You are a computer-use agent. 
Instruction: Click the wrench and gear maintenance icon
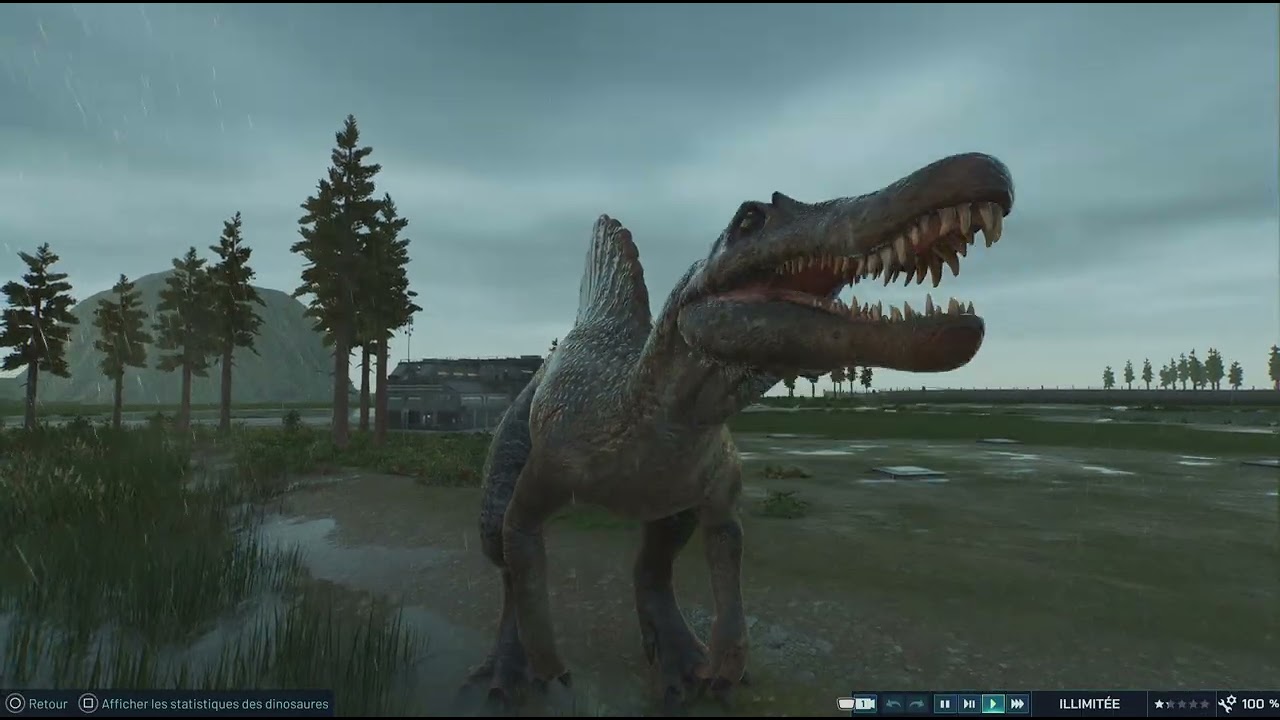tap(1227, 704)
